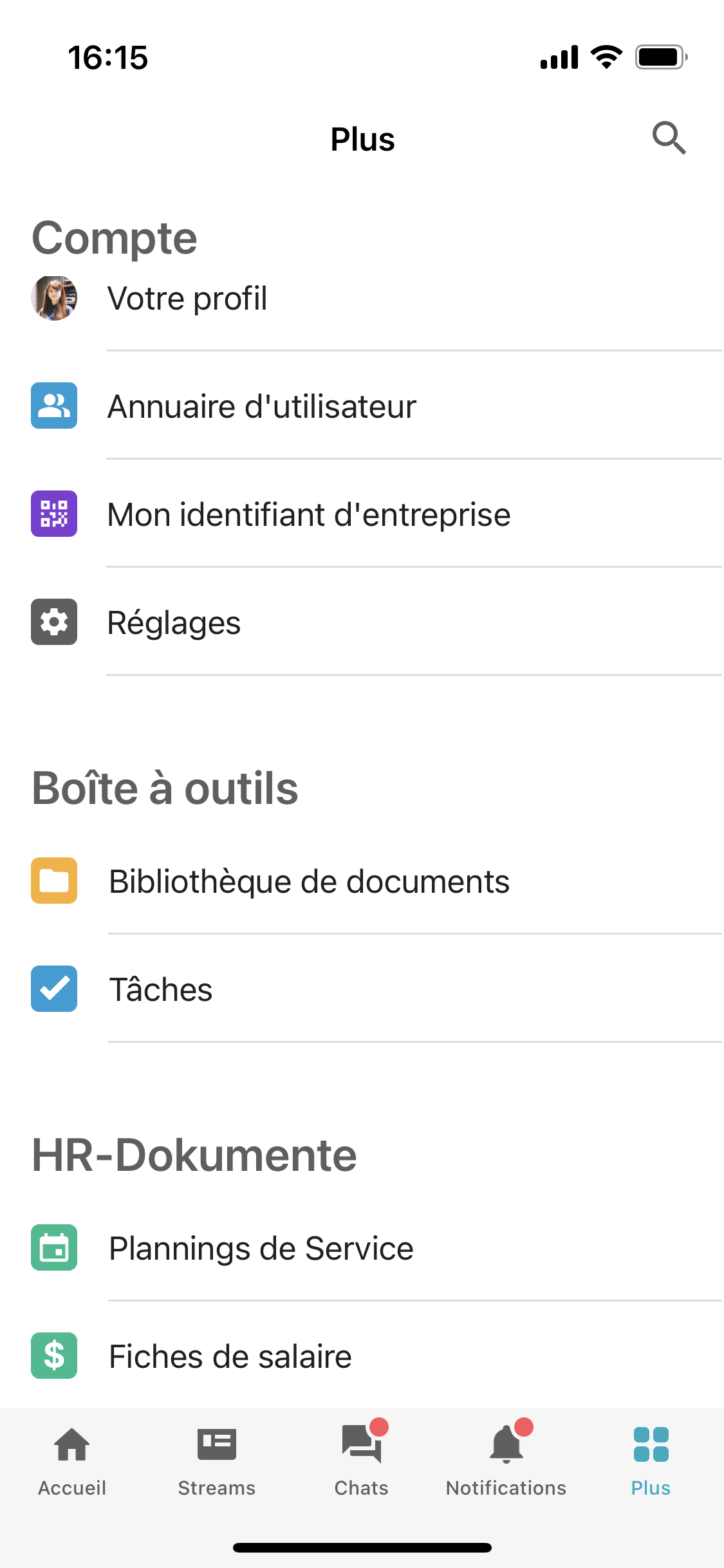Open the search magnifier icon
This screenshot has width=724, height=1568.
(x=669, y=138)
